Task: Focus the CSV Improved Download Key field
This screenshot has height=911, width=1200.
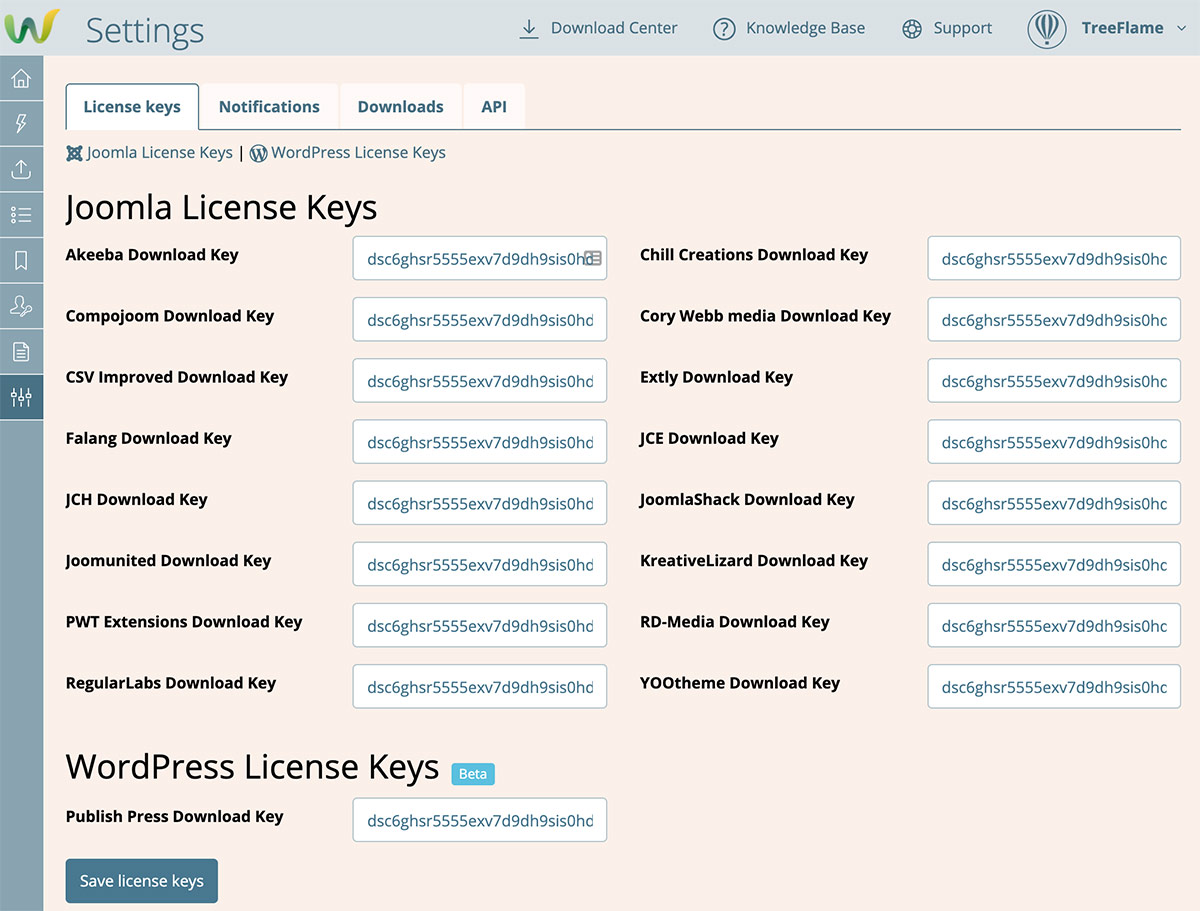Action: (x=480, y=381)
